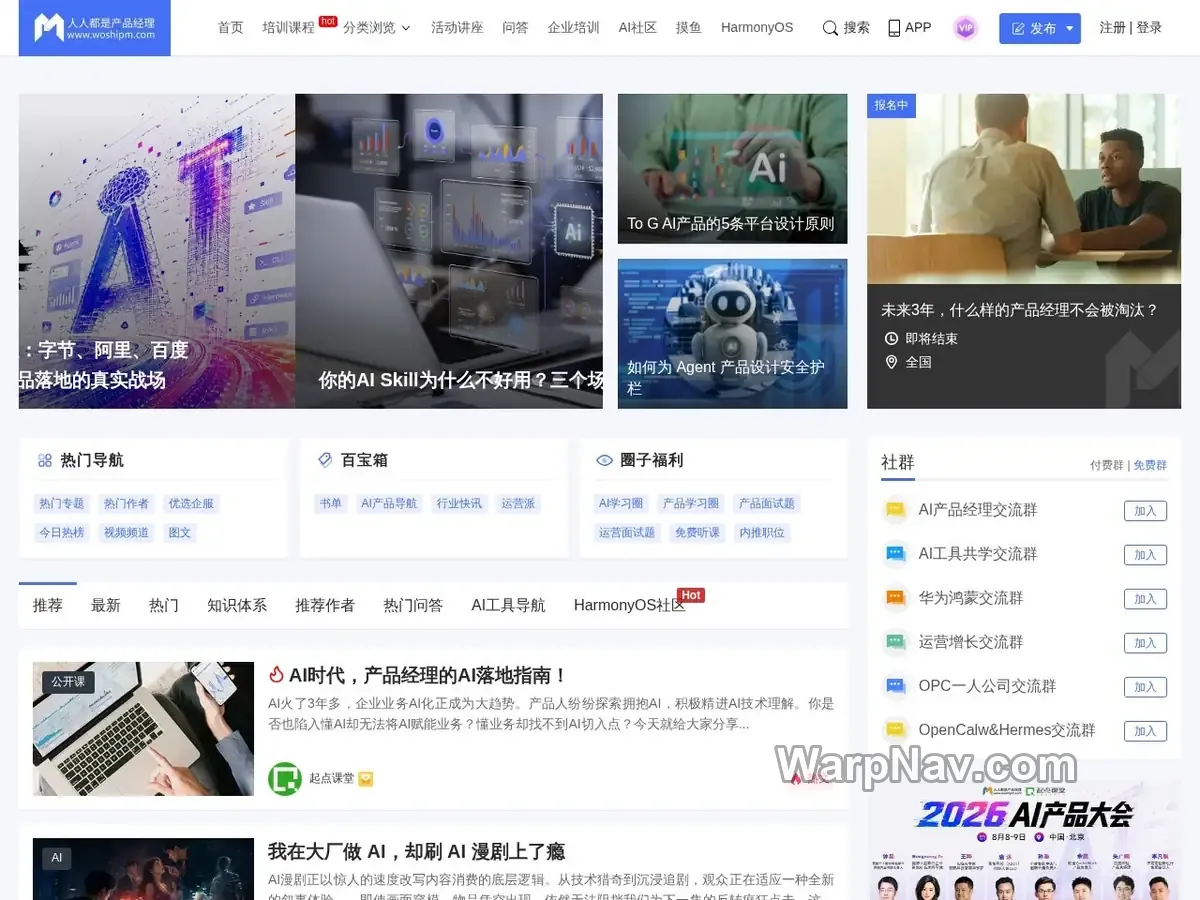
Task: Click the 报名中 badge on event card
Action: 891,105
